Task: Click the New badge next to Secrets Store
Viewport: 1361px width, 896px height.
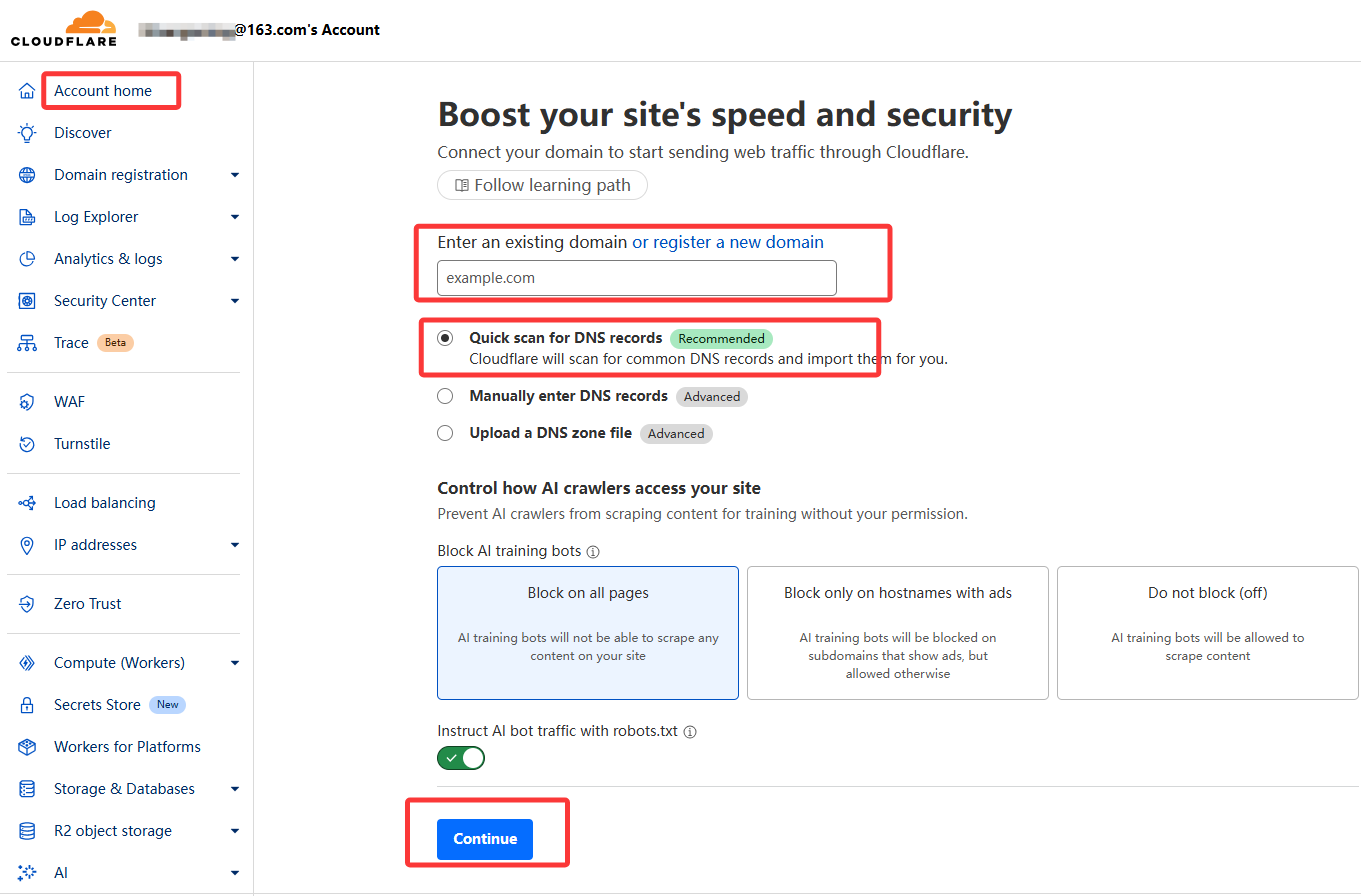Action: click(x=167, y=705)
